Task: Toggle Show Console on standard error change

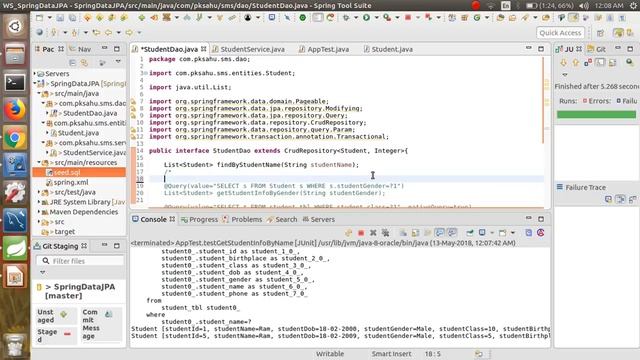Action: [452, 233]
